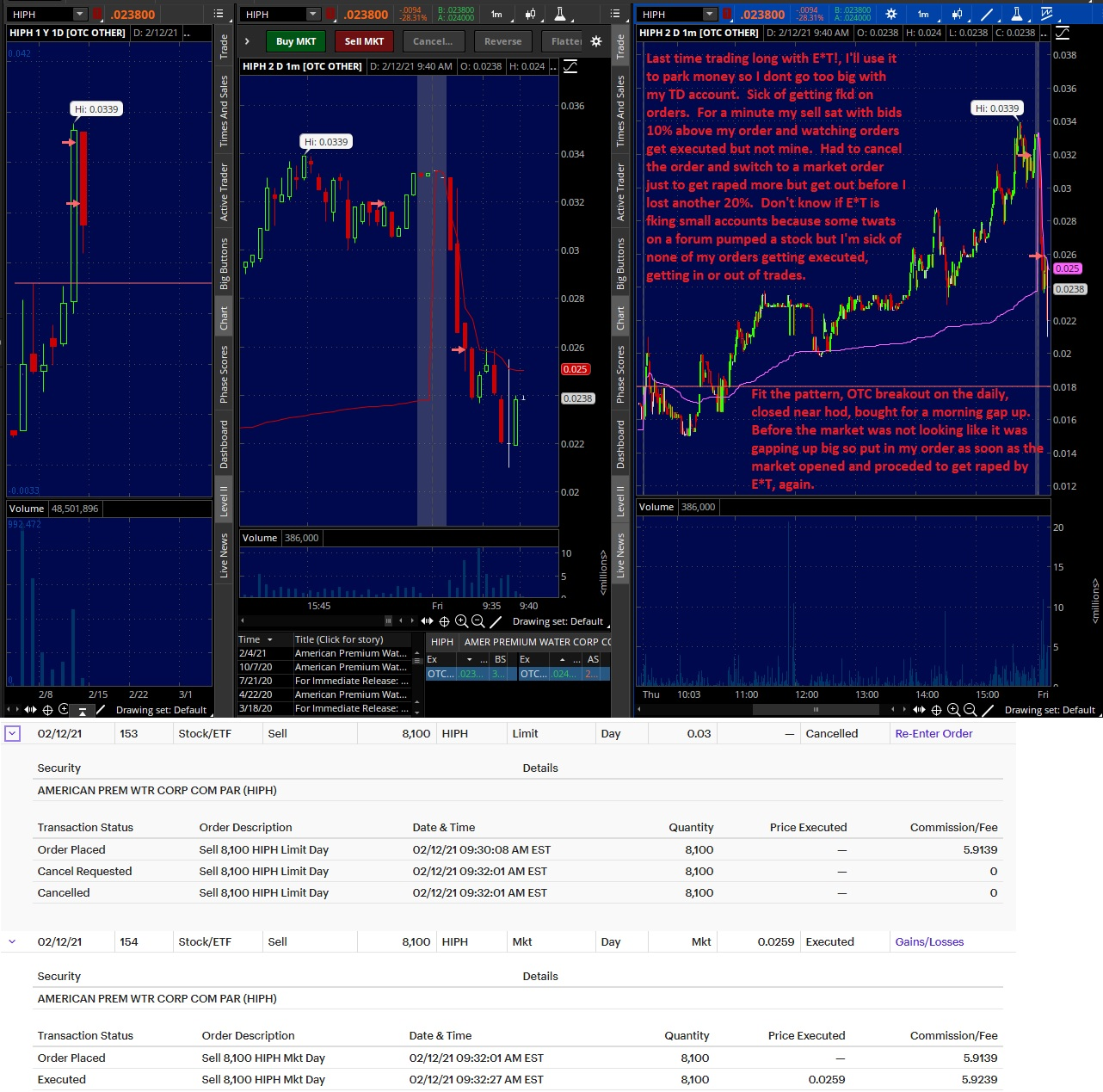The width and height of the screenshot is (1103, 1092).
Task: Open the patterns icon in right chart toolbar
Action: coord(1047,14)
